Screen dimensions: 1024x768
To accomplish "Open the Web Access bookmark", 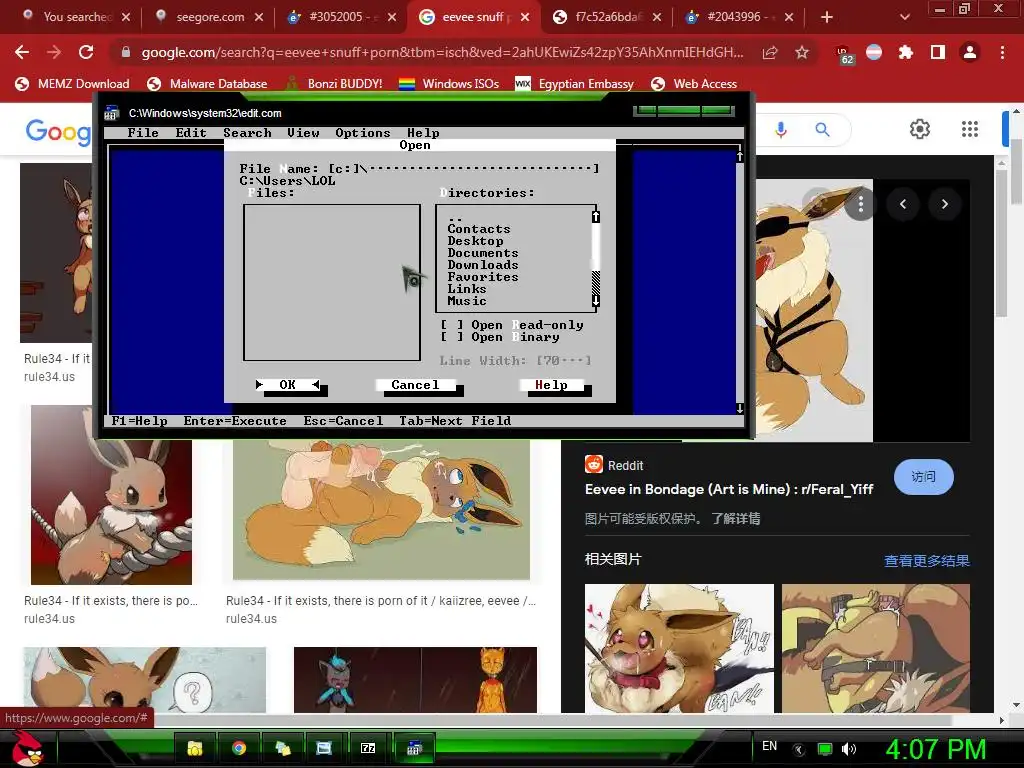I will pyautogui.click(x=694, y=84).
